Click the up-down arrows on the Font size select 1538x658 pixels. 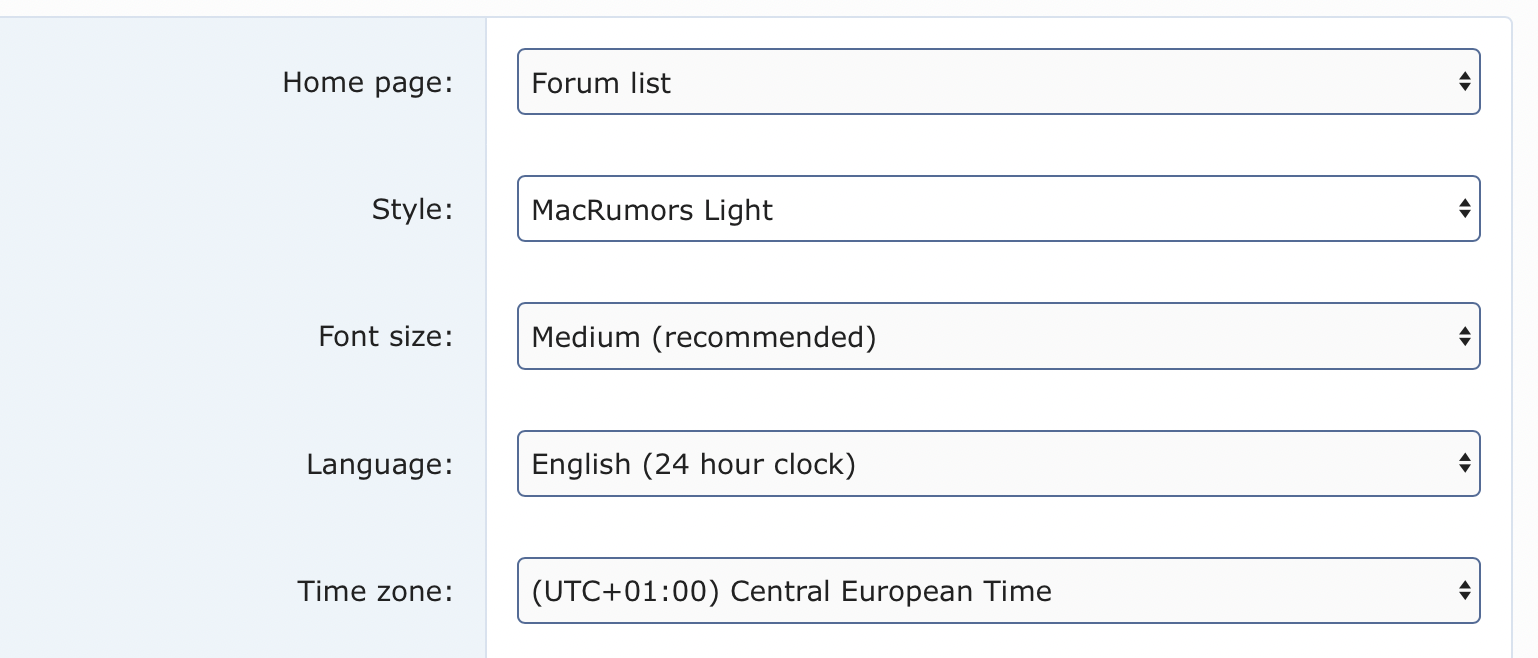1464,336
